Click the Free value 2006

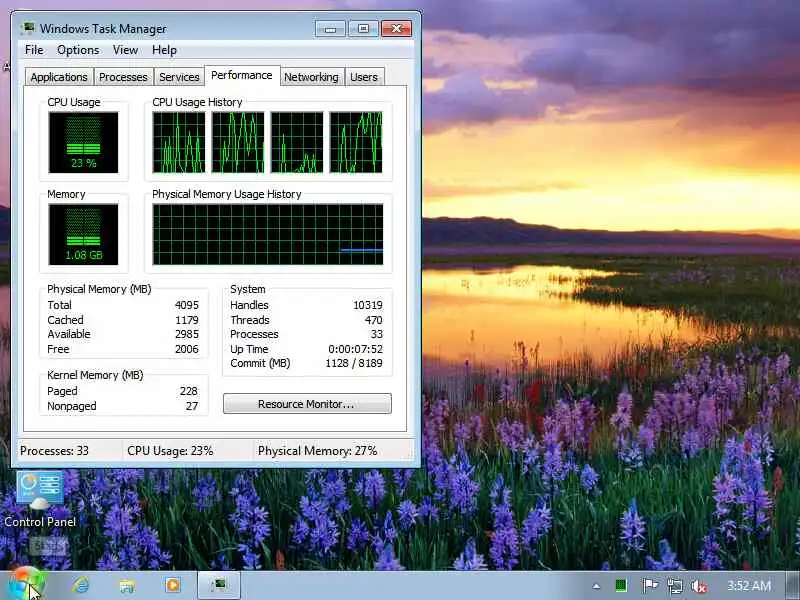tap(187, 349)
